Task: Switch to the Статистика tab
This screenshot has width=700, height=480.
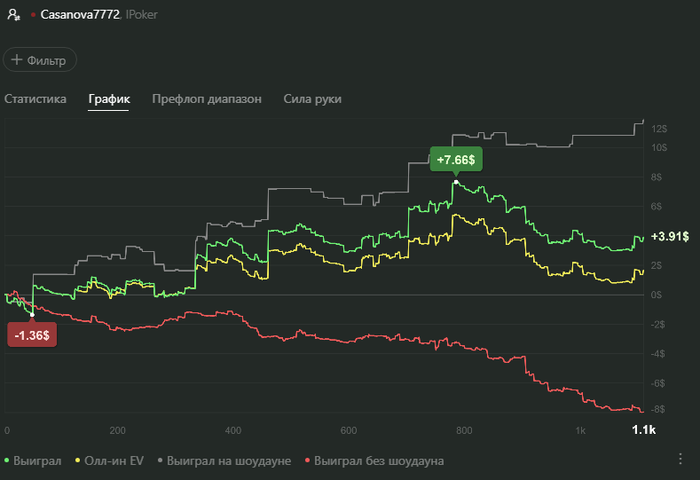Action: pyautogui.click(x=35, y=99)
